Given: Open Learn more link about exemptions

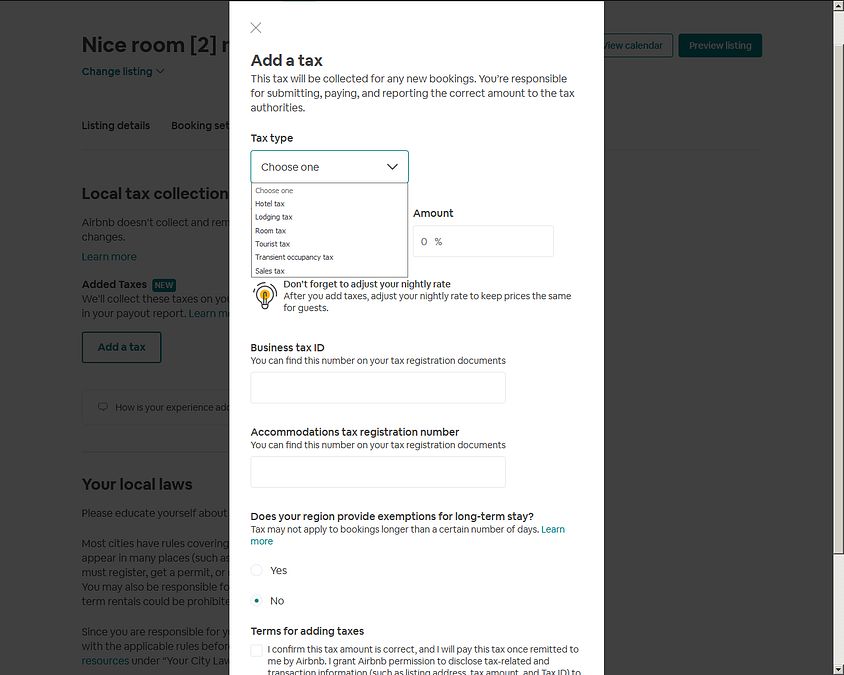Looking at the screenshot, I should pos(552,529).
